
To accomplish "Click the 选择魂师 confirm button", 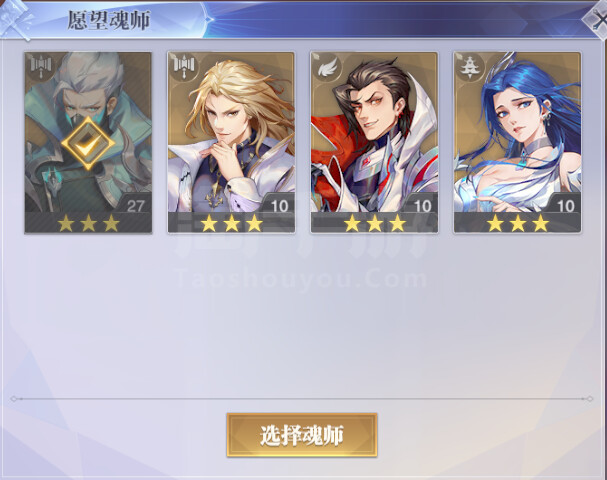I will click(302, 435).
